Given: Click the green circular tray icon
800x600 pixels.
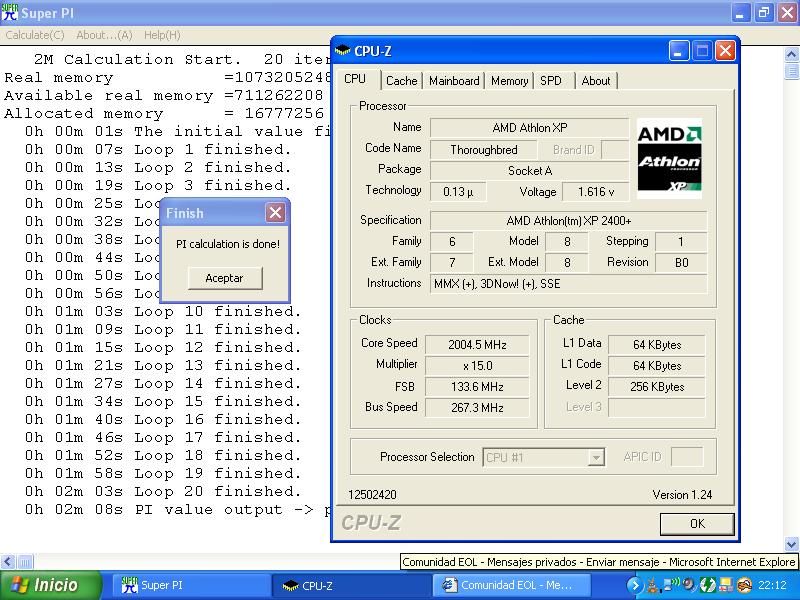Looking at the screenshot, I should click(707, 585).
